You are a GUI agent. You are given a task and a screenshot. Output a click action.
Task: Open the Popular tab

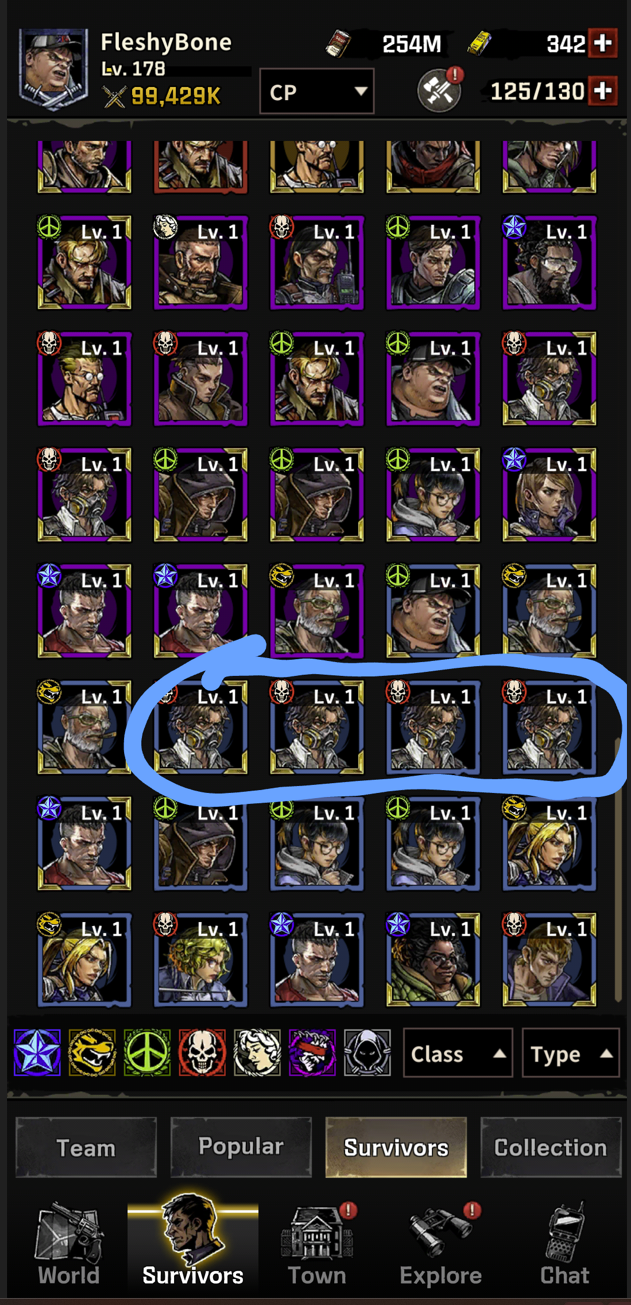point(241,1147)
